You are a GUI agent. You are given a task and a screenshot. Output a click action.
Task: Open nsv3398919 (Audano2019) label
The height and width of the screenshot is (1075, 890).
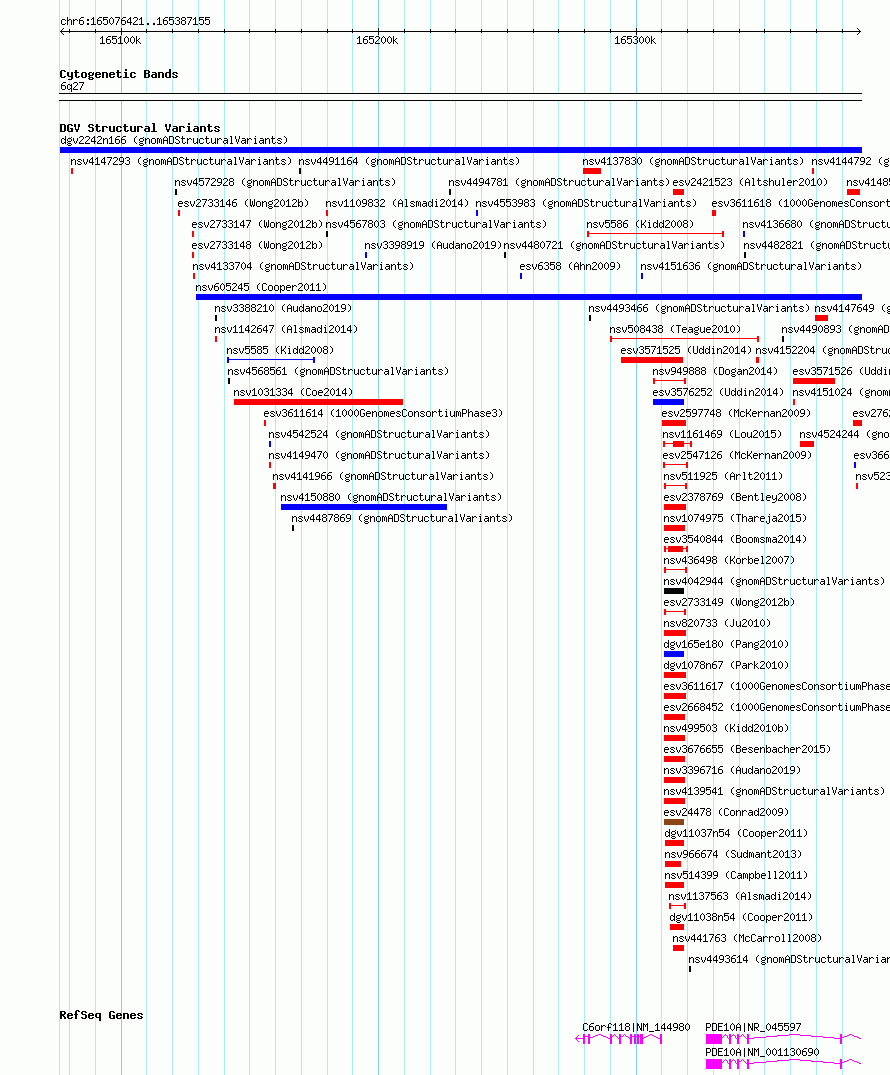click(433, 245)
